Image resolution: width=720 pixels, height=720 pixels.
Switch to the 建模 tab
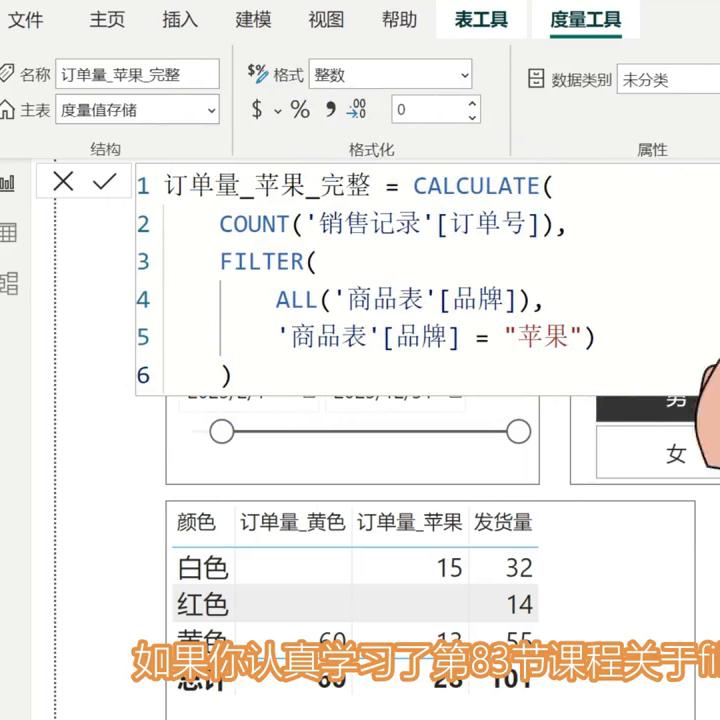[x=253, y=19]
